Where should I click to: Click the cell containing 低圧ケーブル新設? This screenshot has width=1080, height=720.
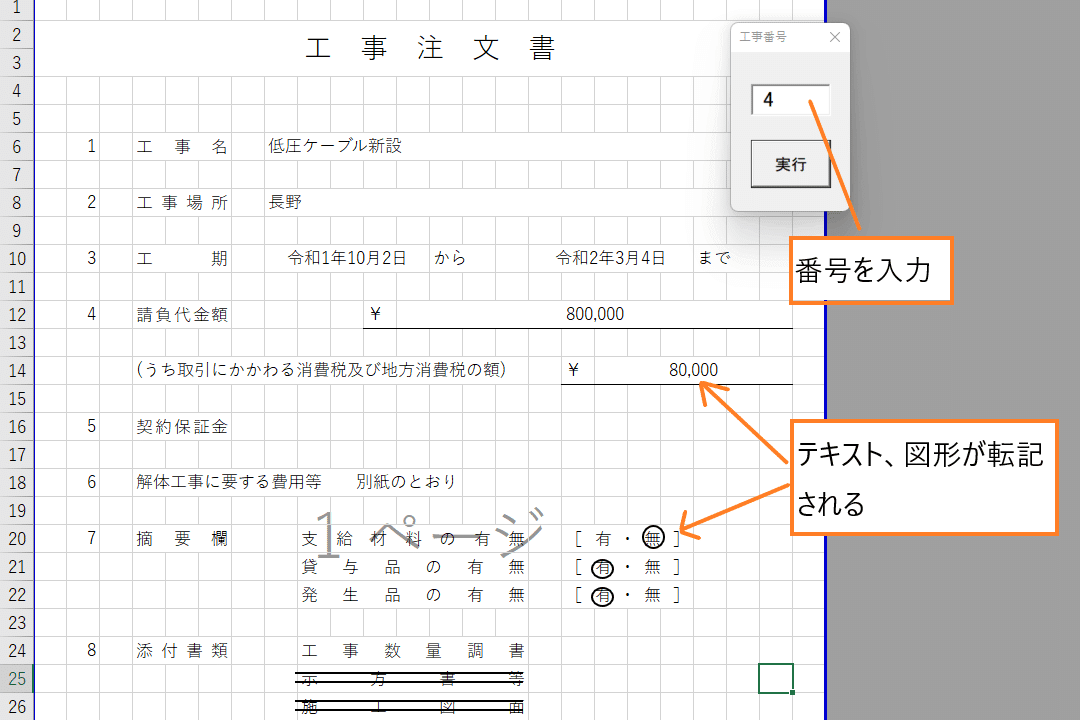(335, 146)
